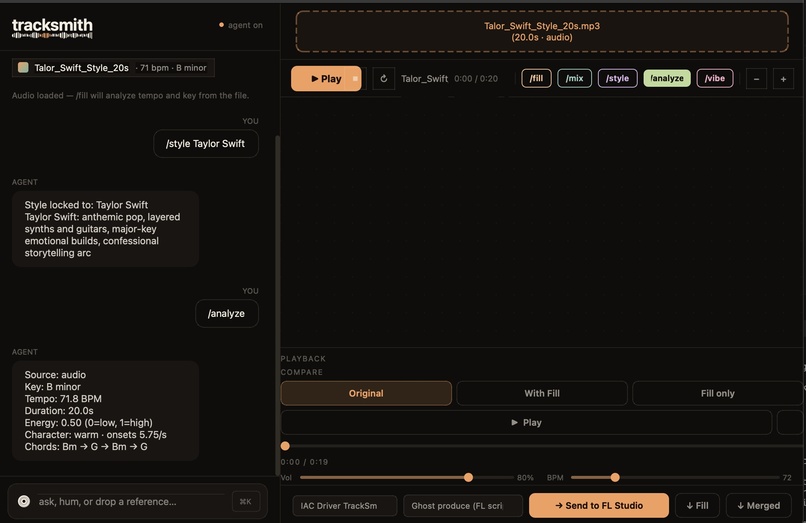Click the chat panel scrollbar
Screen dimensions: 806x523
coord(278,303)
